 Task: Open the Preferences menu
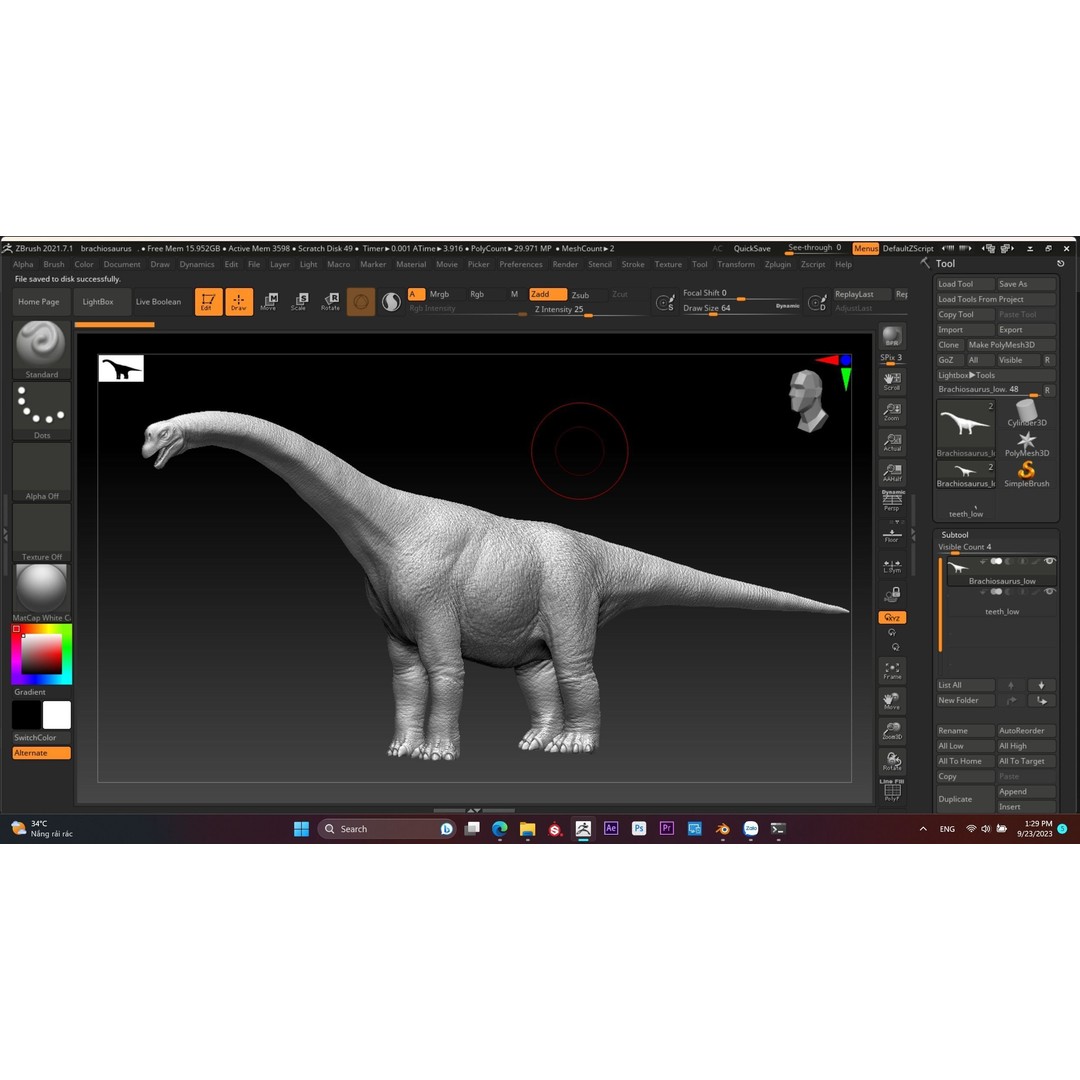click(521, 264)
